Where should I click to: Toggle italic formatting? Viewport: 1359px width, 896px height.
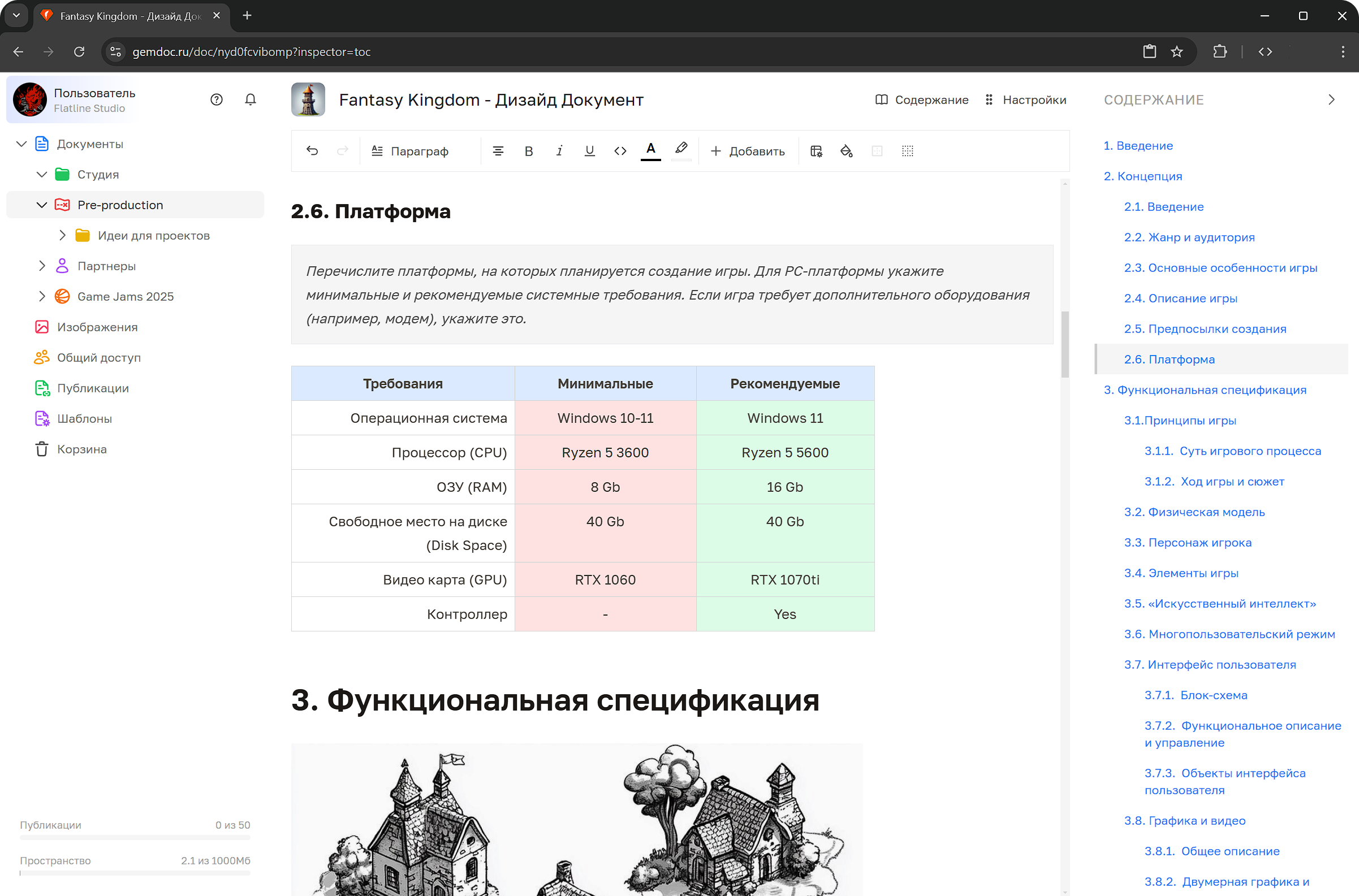[x=559, y=151]
